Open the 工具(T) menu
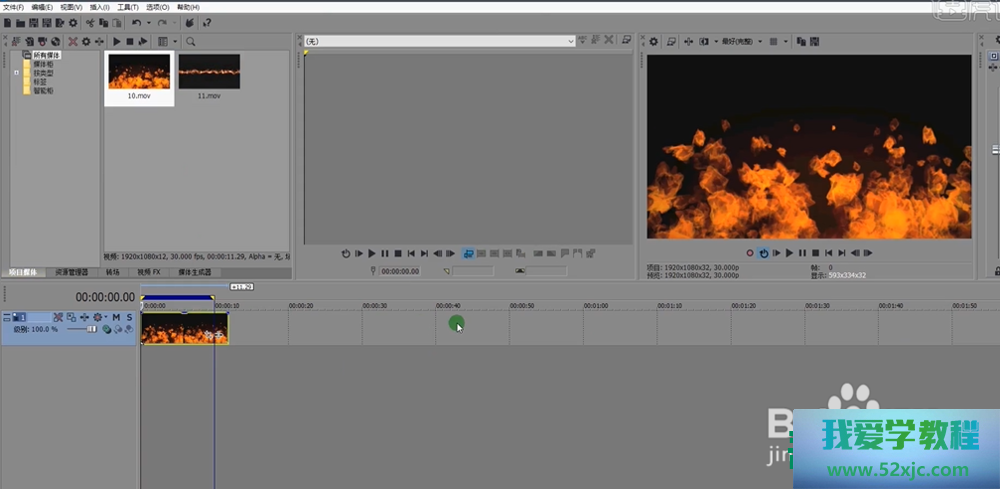The height and width of the screenshot is (489, 1000). click(127, 7)
